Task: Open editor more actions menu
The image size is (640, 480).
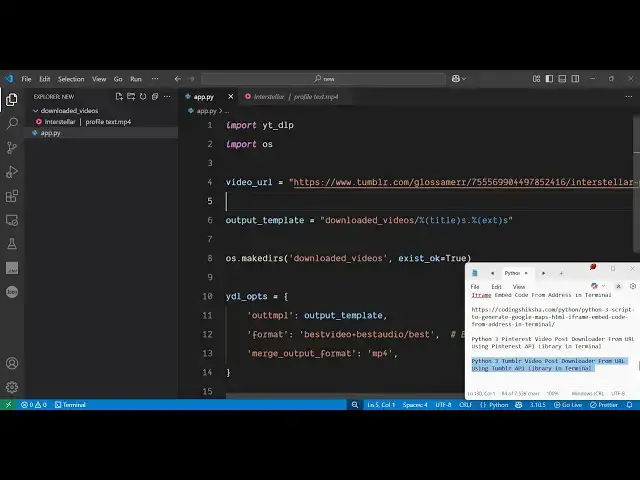Action: click(629, 97)
